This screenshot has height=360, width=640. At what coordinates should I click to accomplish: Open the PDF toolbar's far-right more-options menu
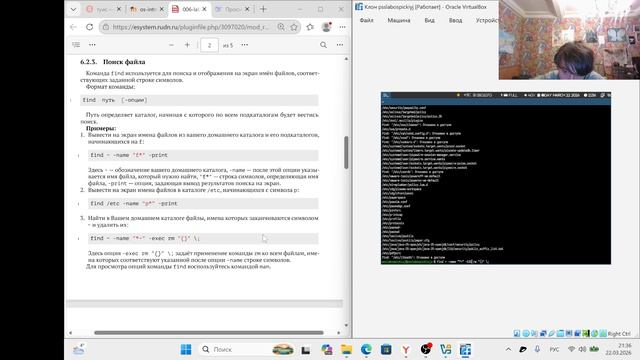tap(340, 45)
